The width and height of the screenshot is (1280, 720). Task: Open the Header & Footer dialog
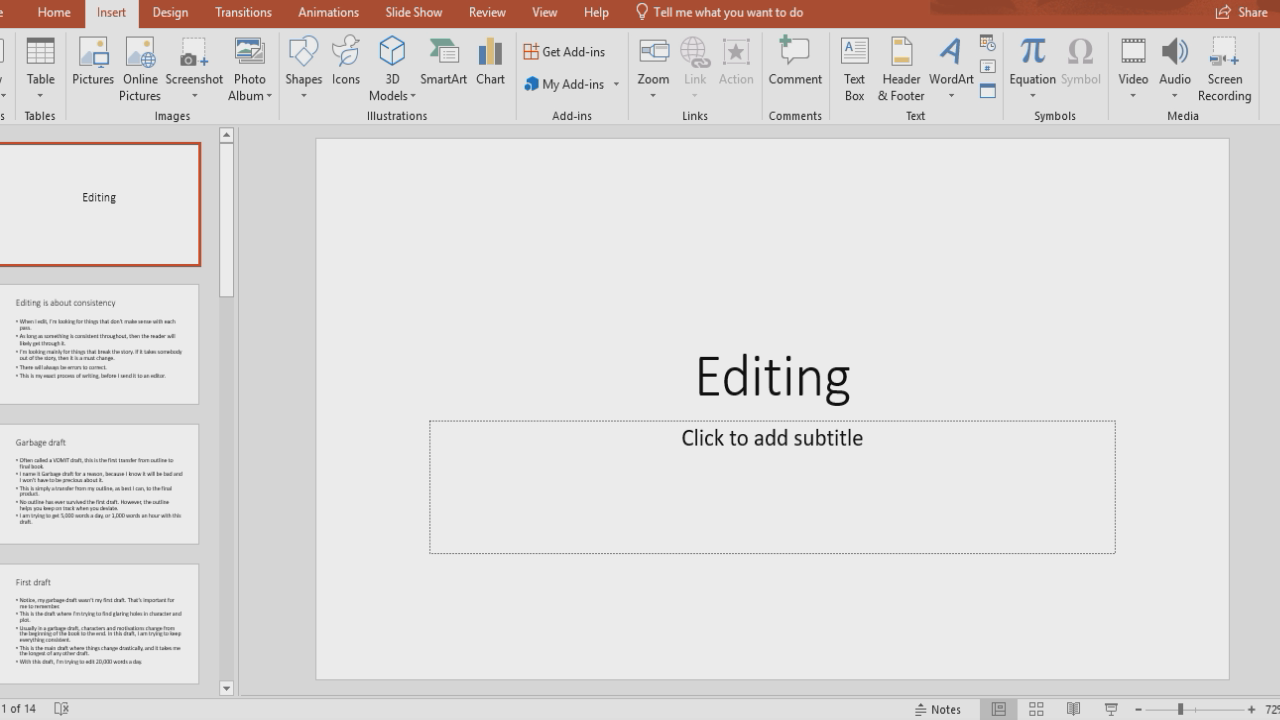[900, 67]
